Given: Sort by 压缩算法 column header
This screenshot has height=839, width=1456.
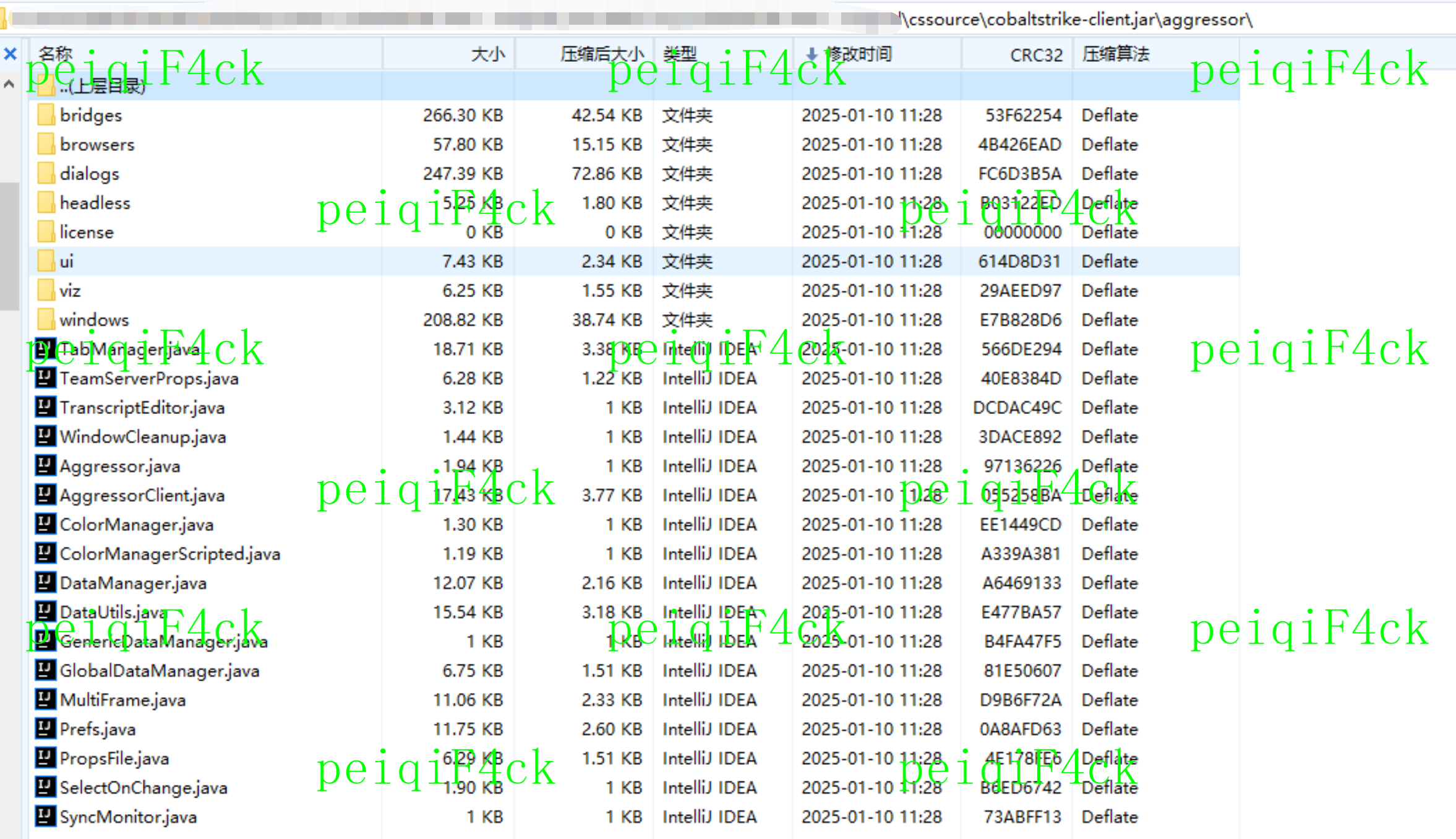Looking at the screenshot, I should (1156, 54).
